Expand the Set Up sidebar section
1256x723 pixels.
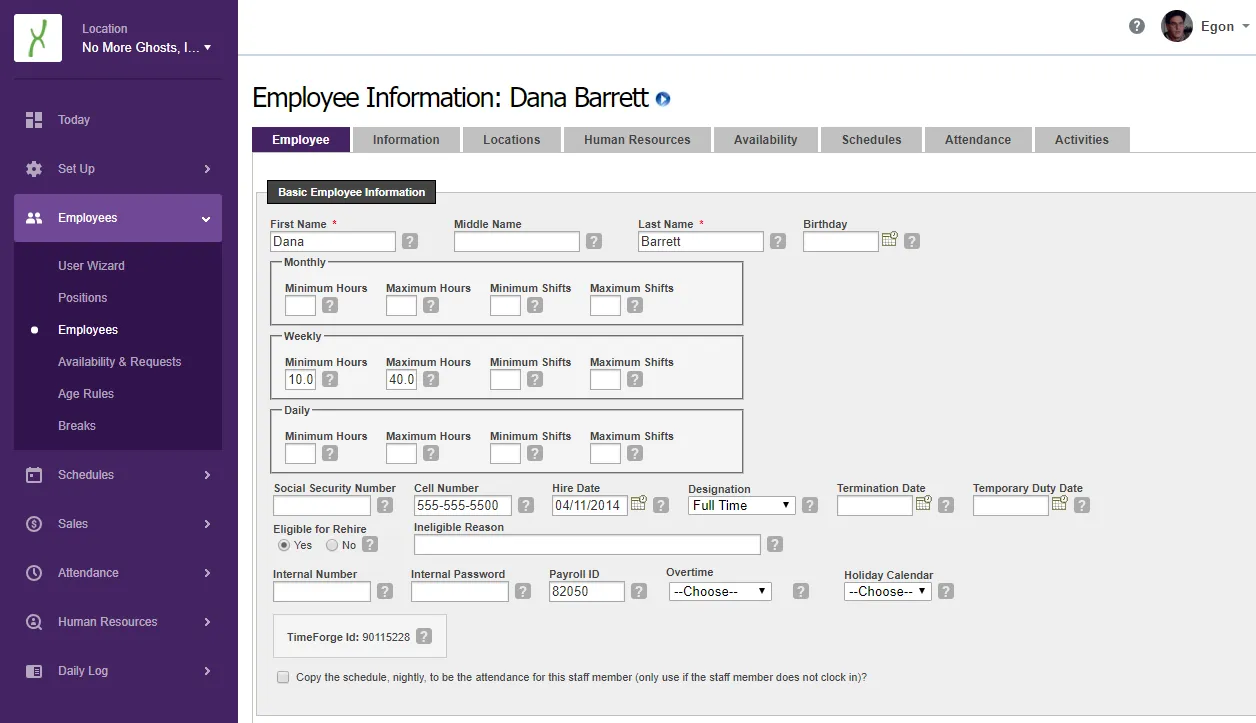click(x=207, y=169)
